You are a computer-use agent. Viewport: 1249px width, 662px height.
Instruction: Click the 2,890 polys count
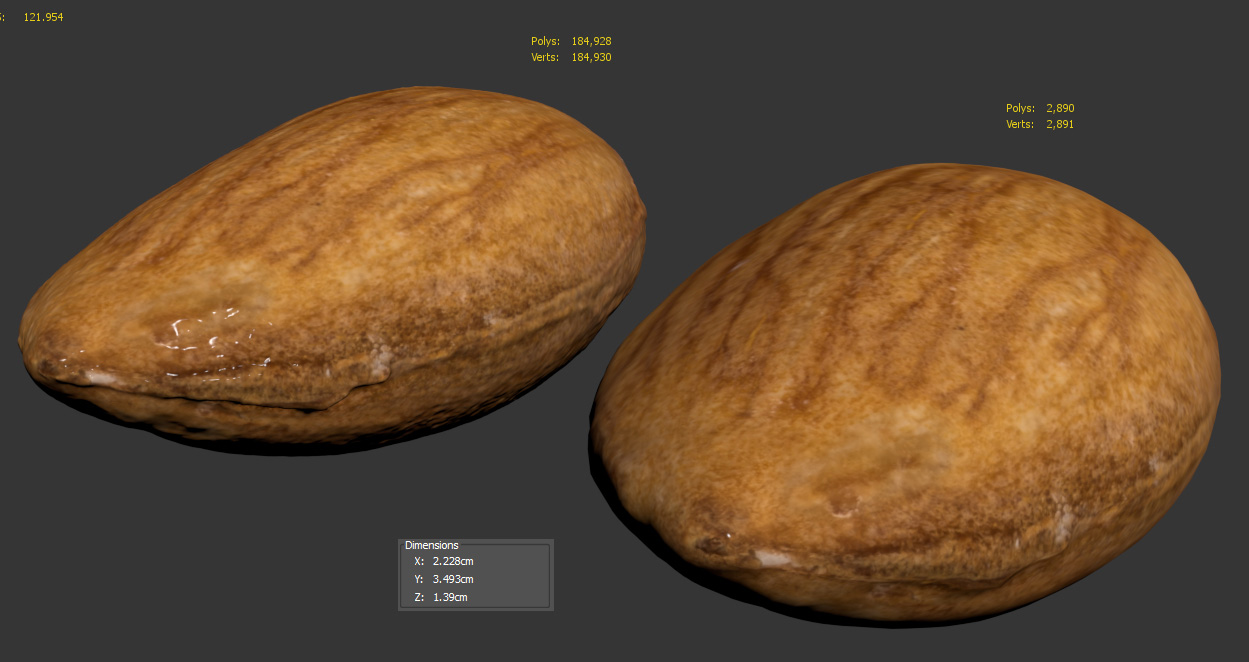coord(1060,108)
